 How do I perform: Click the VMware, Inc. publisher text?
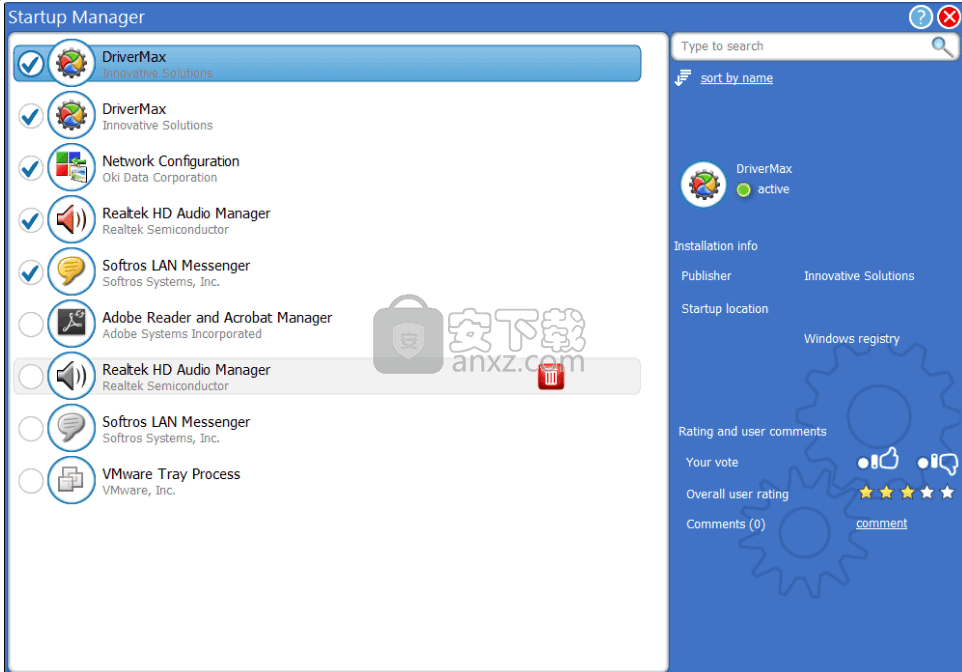139,491
